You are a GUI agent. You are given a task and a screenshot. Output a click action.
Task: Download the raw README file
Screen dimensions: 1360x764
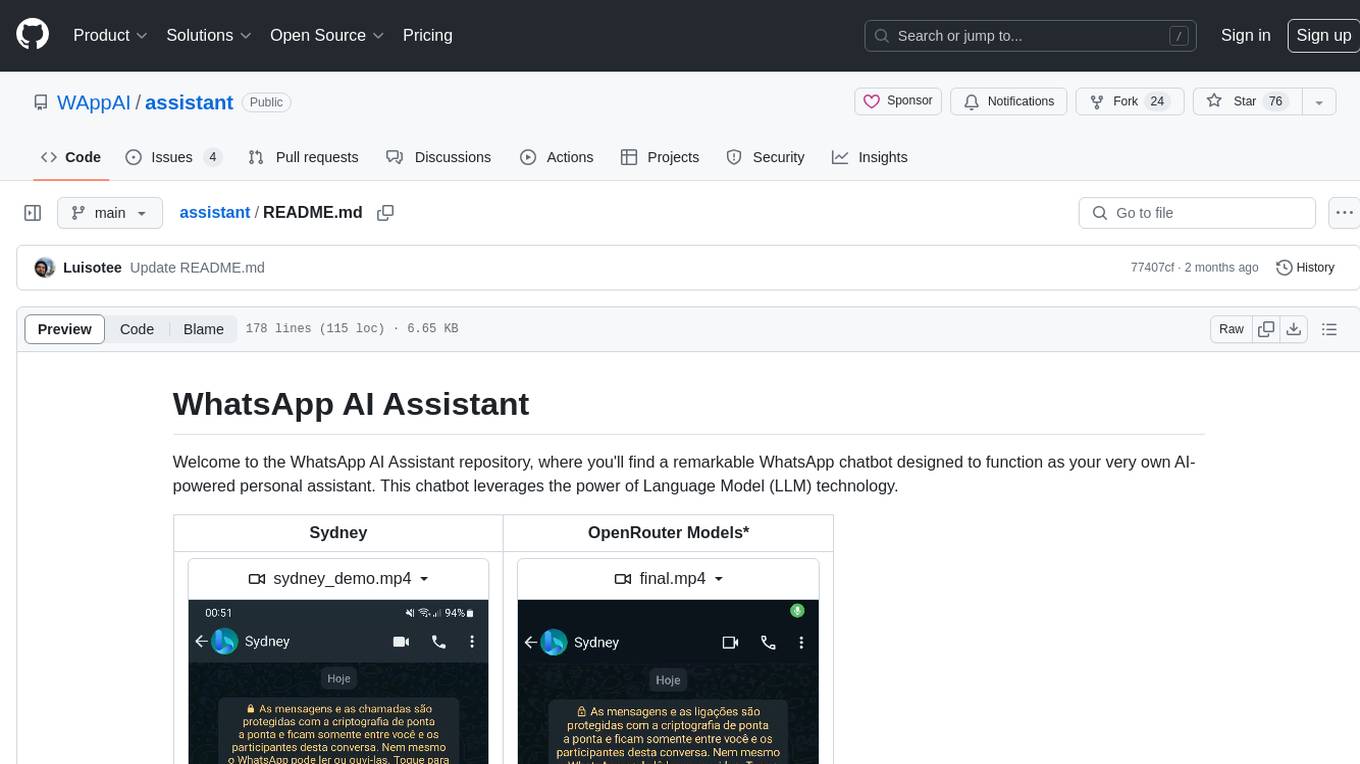click(1293, 329)
